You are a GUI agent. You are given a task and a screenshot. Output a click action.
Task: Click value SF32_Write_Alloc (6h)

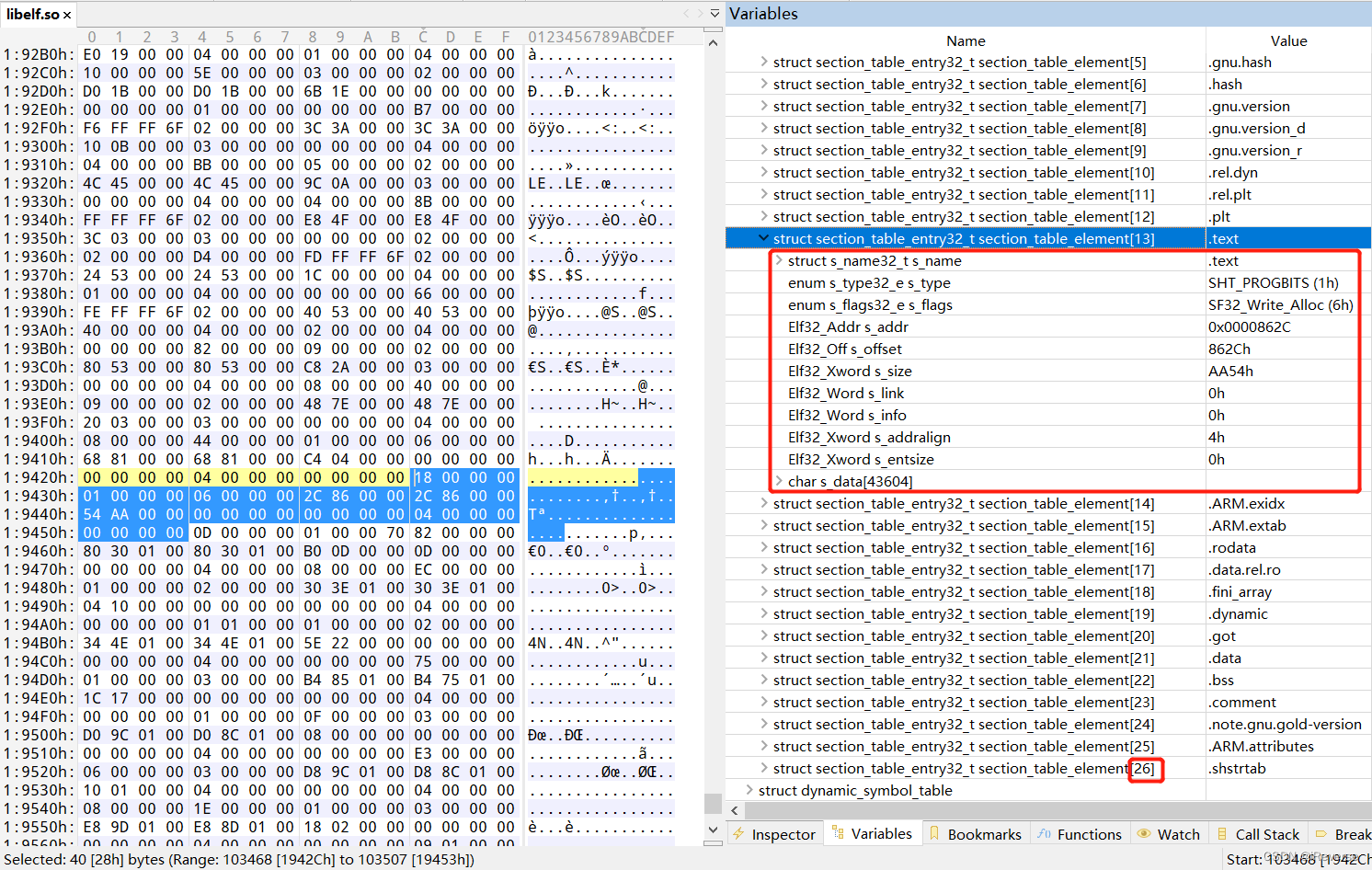tap(1280, 304)
